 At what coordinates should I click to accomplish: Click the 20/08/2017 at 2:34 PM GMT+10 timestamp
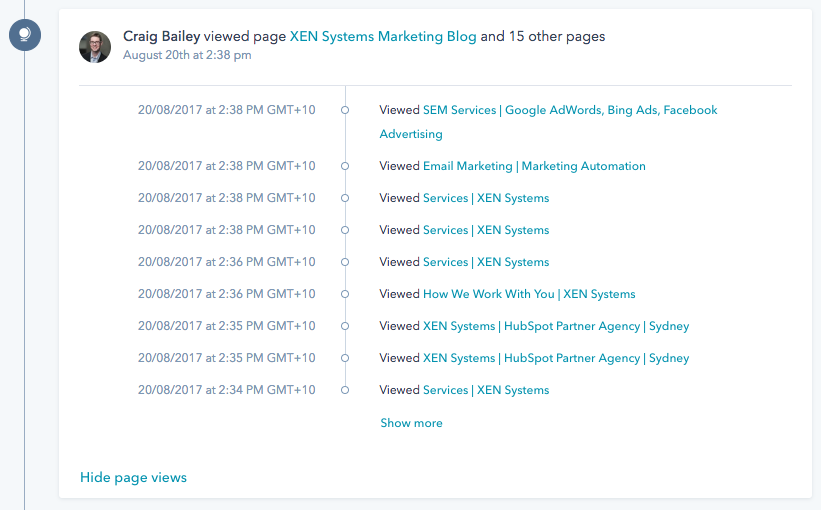pos(227,390)
